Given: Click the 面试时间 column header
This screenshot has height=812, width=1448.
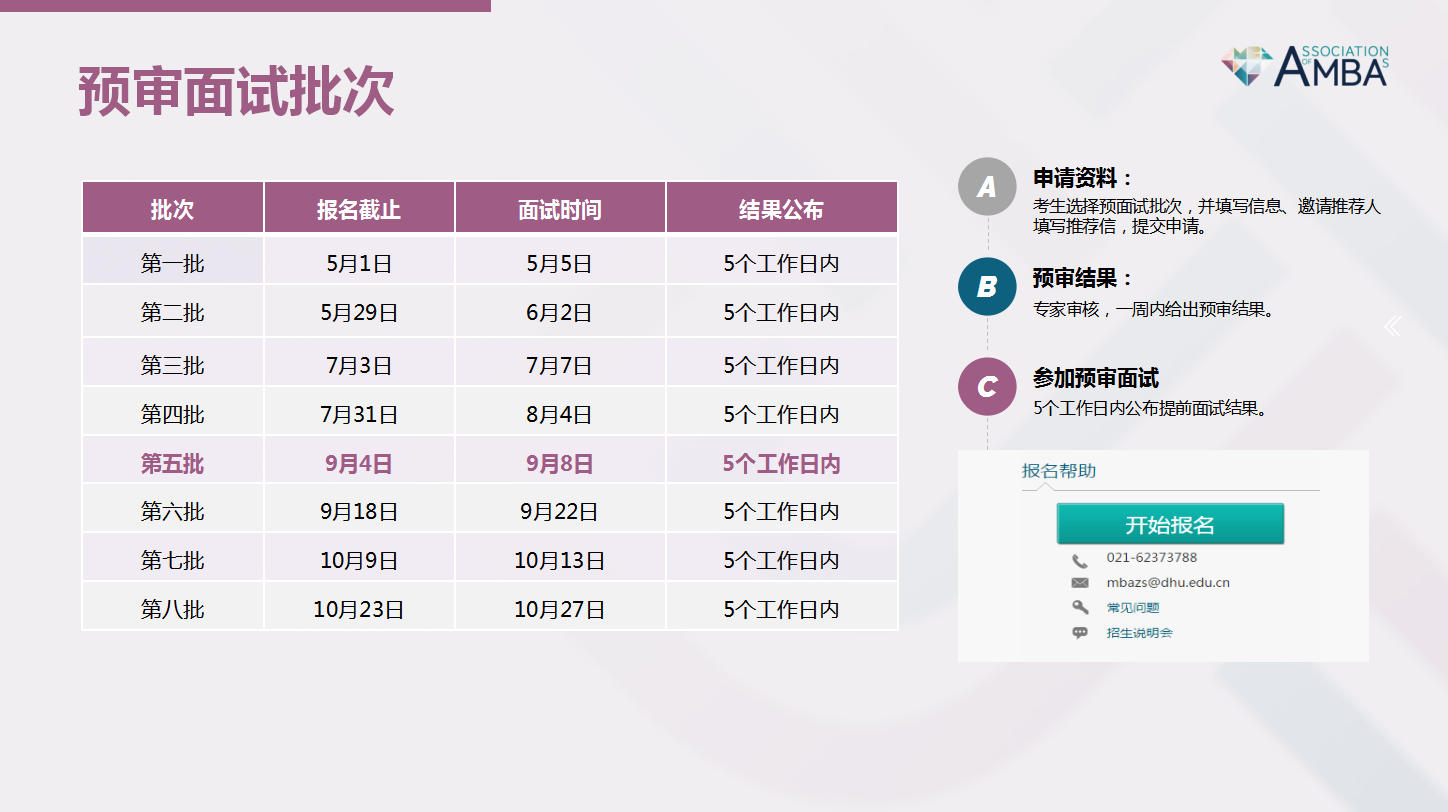Looking at the screenshot, I should [x=559, y=209].
